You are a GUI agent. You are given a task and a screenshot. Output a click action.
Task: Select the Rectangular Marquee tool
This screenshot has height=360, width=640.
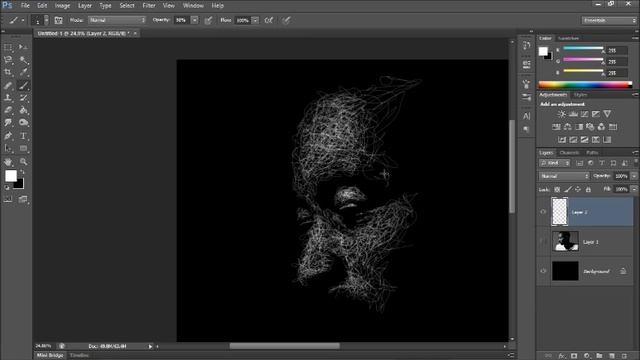[x=8, y=47]
